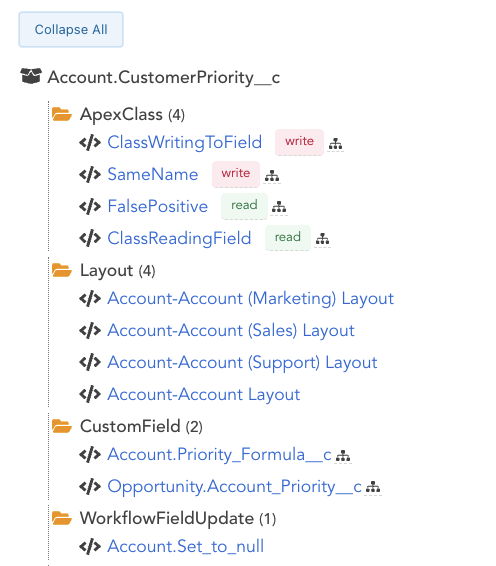
Task: Click hierarchy icon beside SameName class
Action: (272, 176)
